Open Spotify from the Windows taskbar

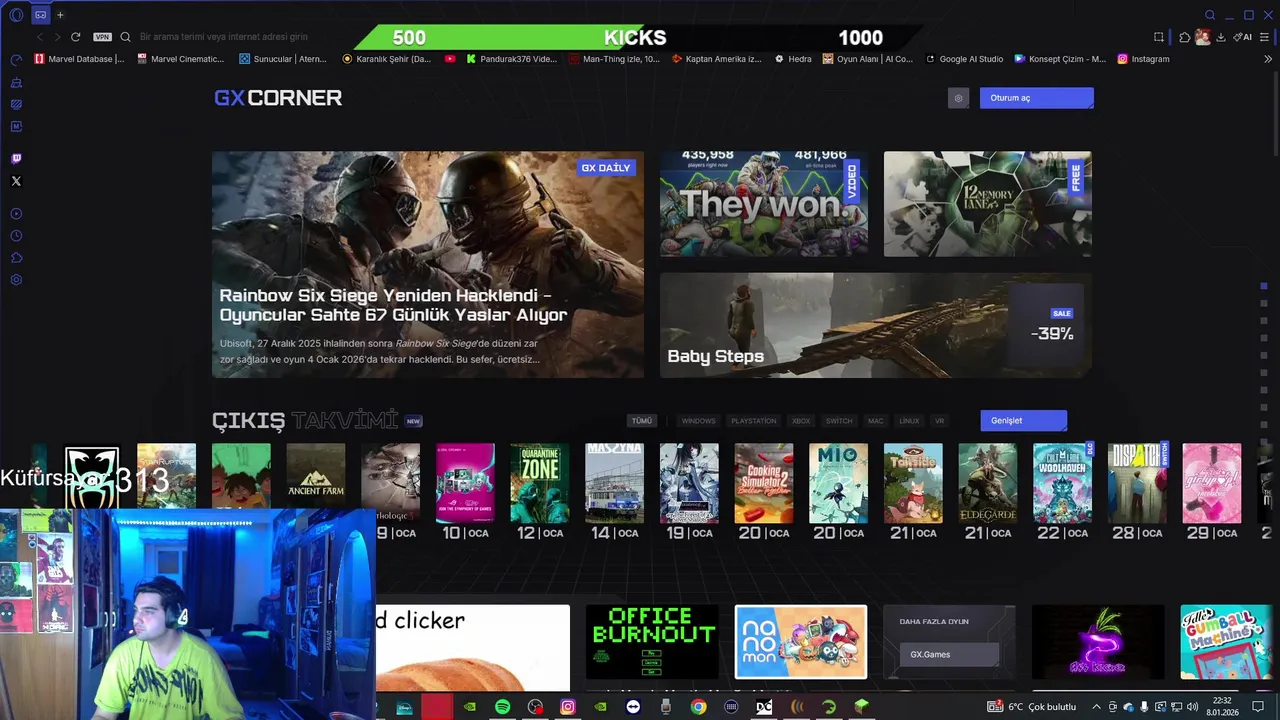[502, 707]
